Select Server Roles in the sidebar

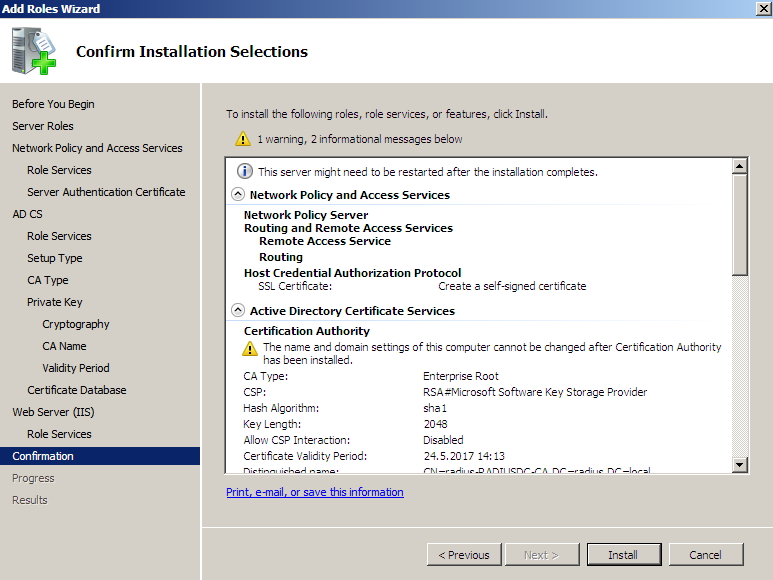click(43, 126)
